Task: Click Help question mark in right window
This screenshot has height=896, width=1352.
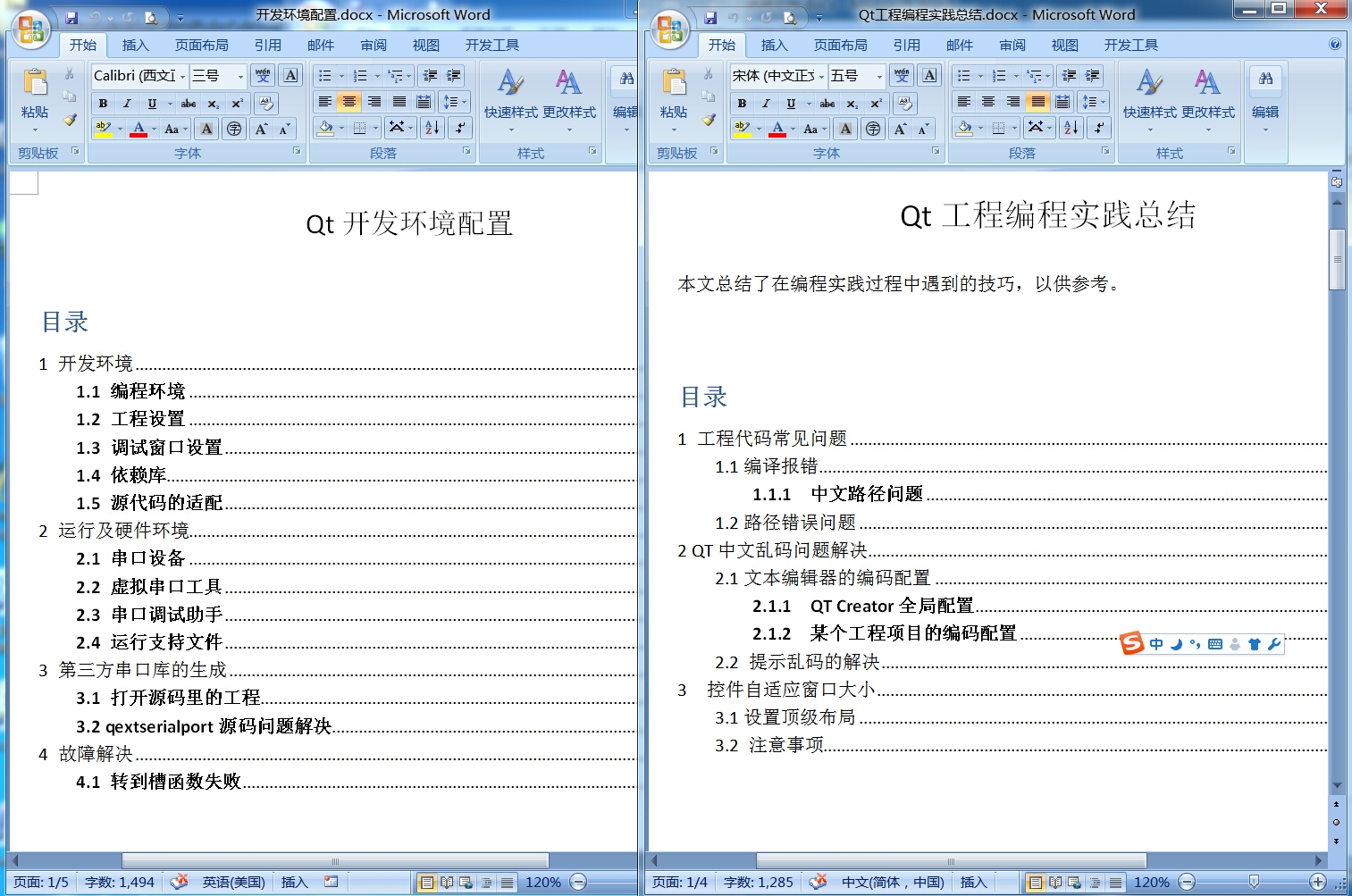Action: [x=1335, y=44]
